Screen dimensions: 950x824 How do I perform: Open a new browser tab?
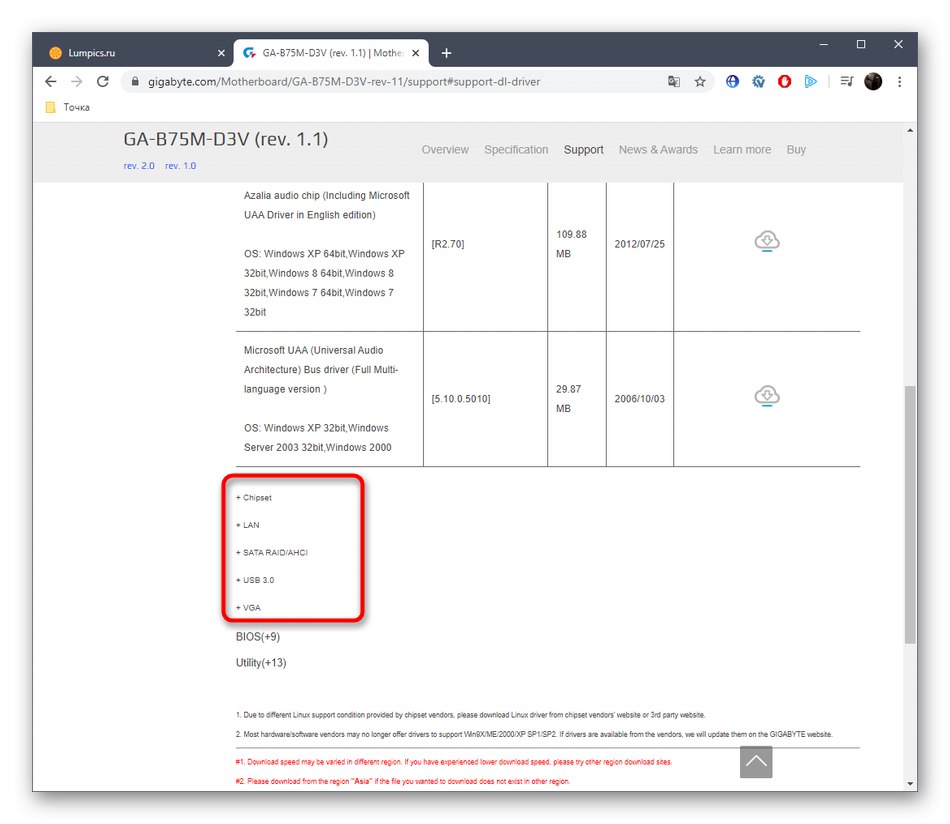point(447,53)
